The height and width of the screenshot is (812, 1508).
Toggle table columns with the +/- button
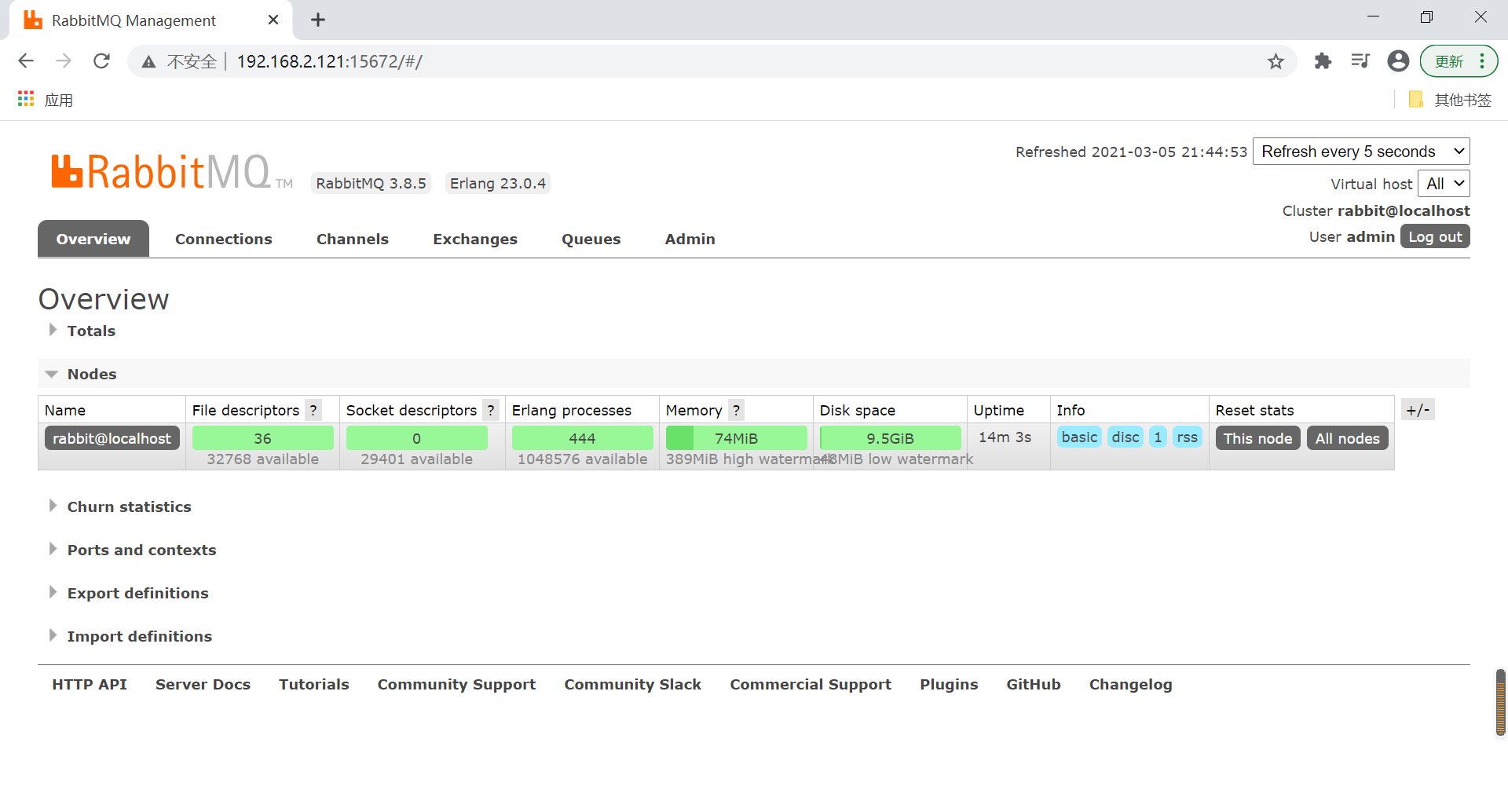1418,410
